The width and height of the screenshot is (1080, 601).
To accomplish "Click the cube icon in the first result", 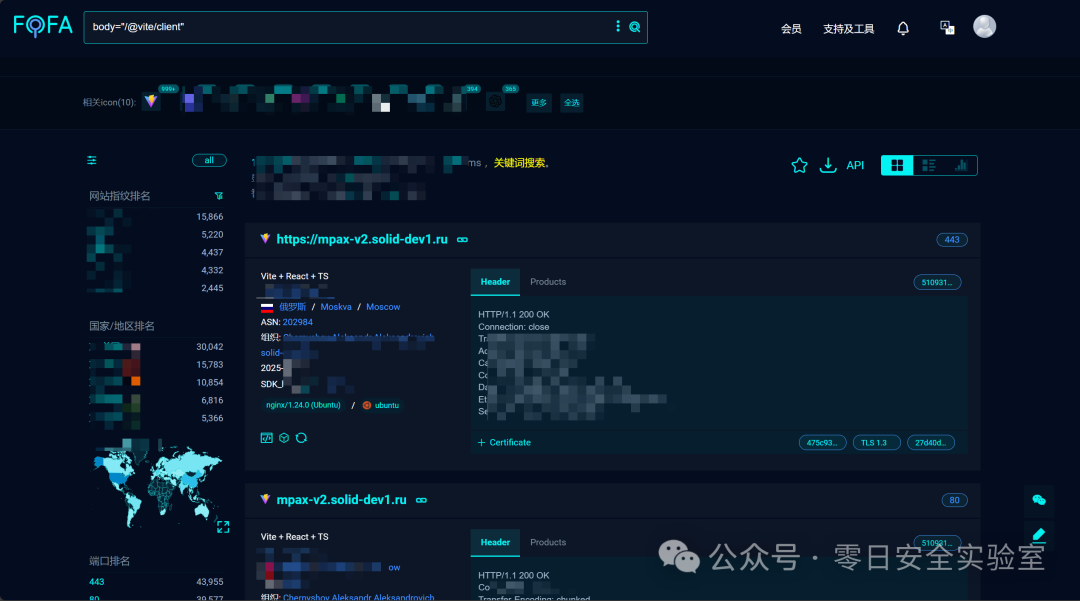I will (x=284, y=438).
